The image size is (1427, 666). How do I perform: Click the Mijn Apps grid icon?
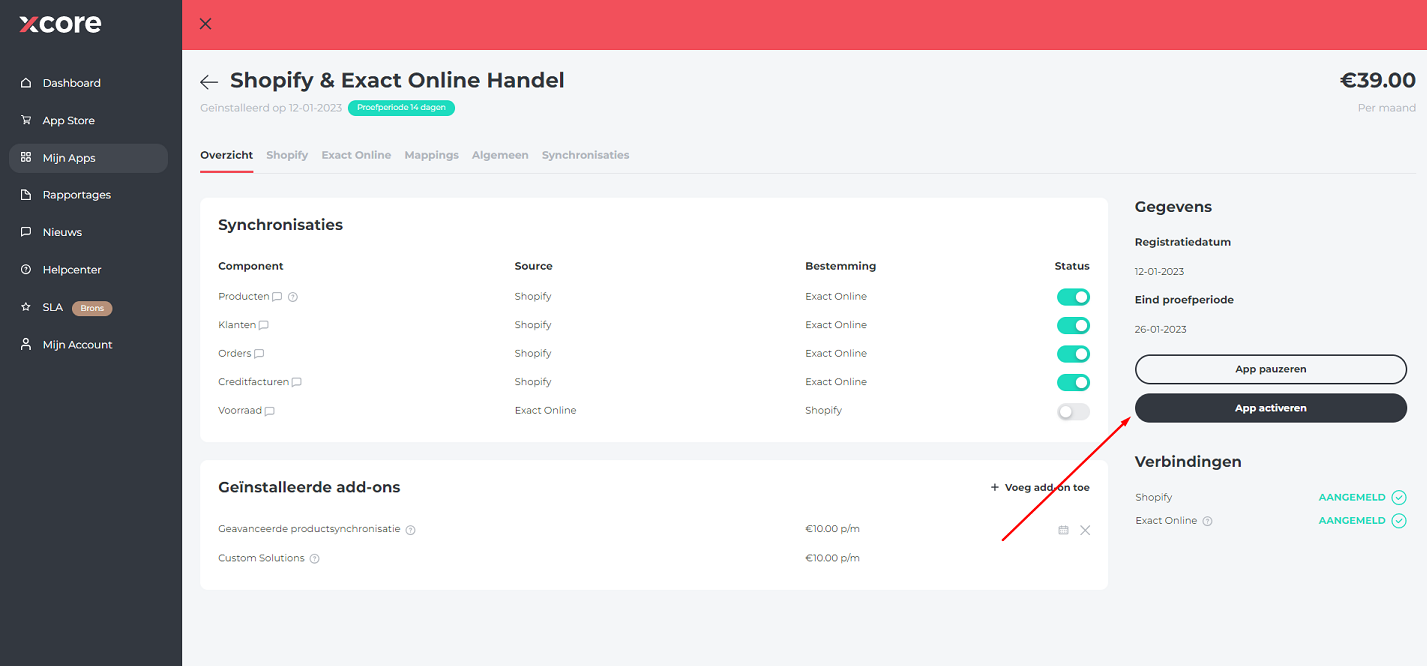tap(26, 157)
